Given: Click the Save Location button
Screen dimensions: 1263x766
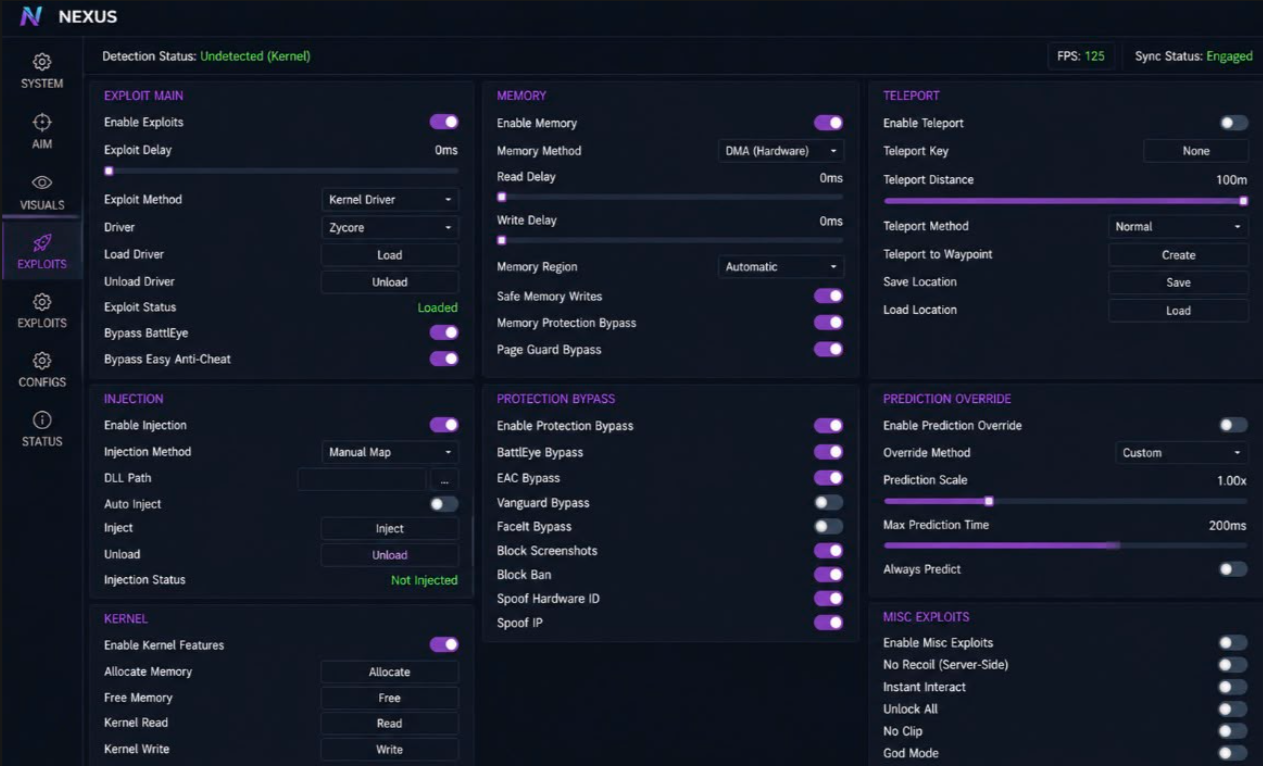Looking at the screenshot, I should (1178, 283).
